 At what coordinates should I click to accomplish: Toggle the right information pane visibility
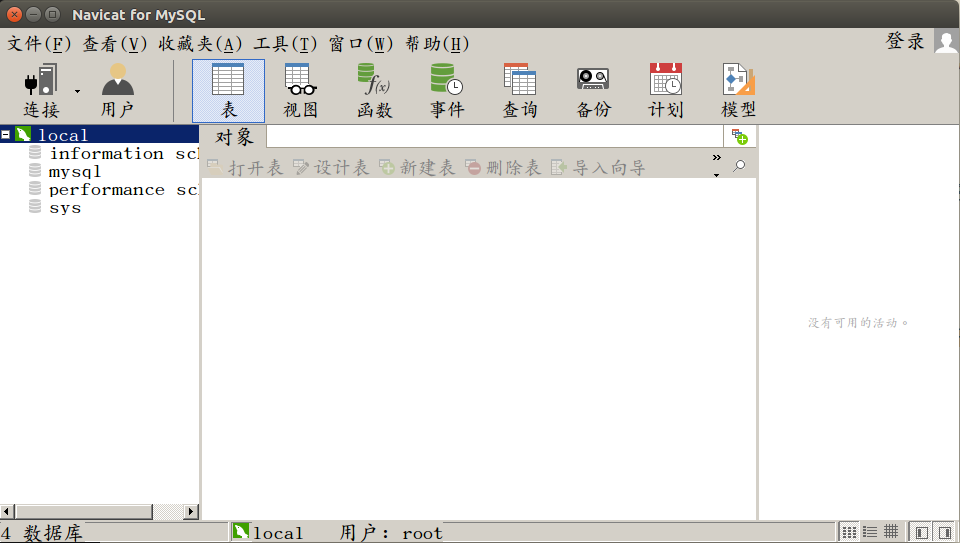[x=944, y=532]
